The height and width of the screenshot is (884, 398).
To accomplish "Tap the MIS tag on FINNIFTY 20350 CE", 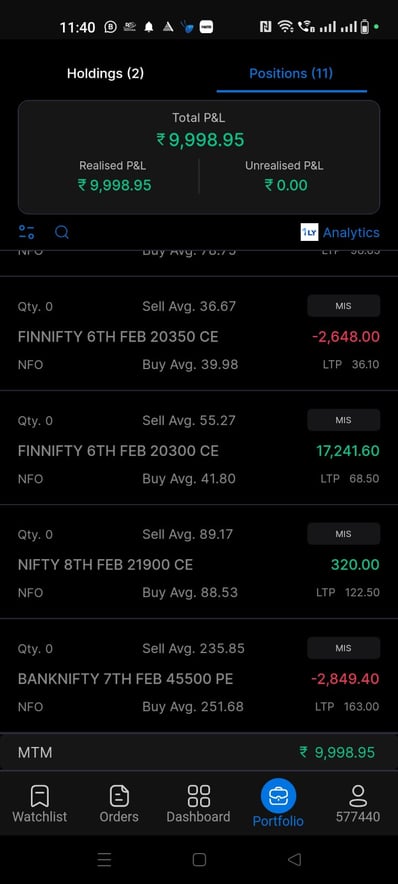I will [343, 306].
